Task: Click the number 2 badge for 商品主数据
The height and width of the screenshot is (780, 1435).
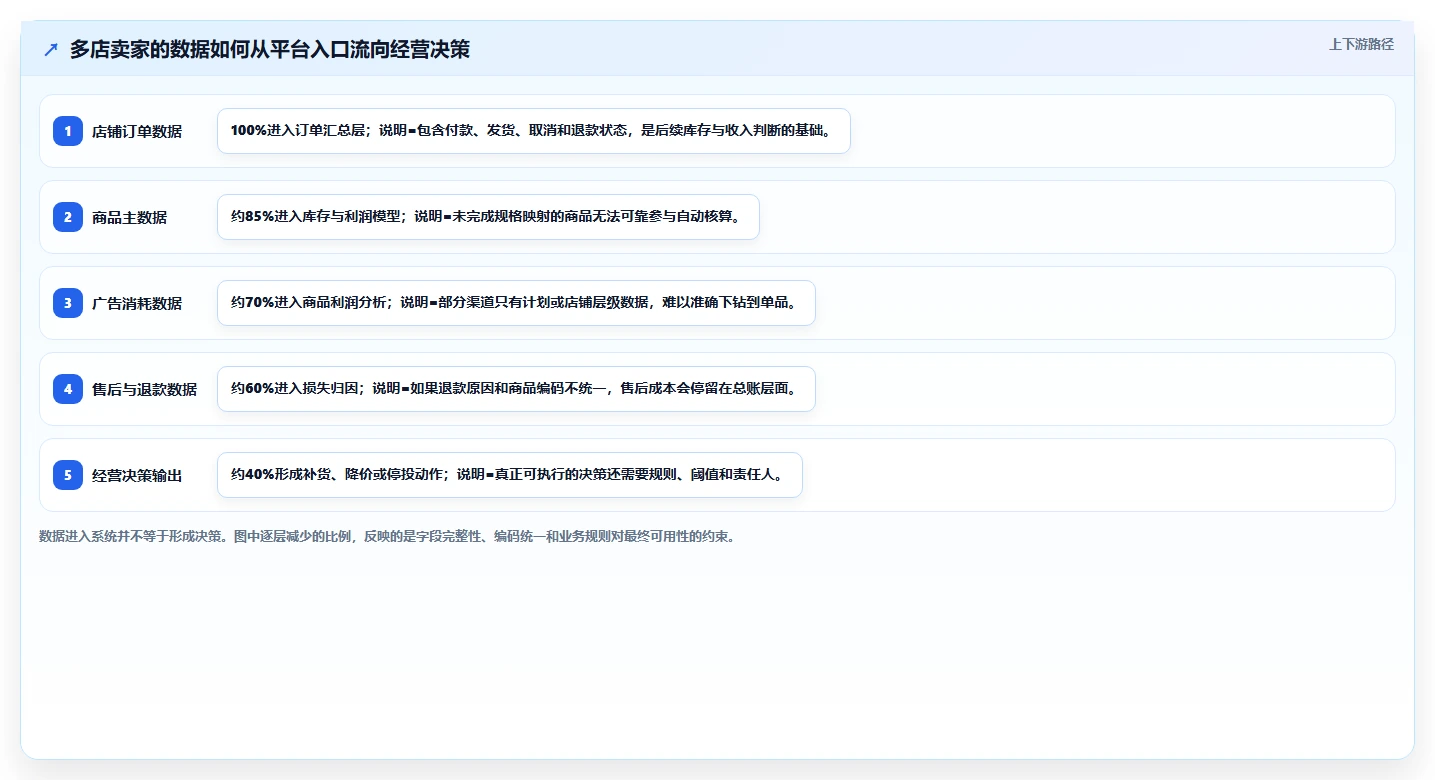Action: [x=68, y=217]
